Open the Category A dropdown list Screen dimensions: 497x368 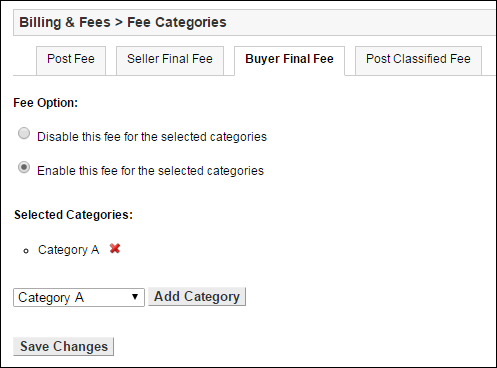click(x=79, y=297)
